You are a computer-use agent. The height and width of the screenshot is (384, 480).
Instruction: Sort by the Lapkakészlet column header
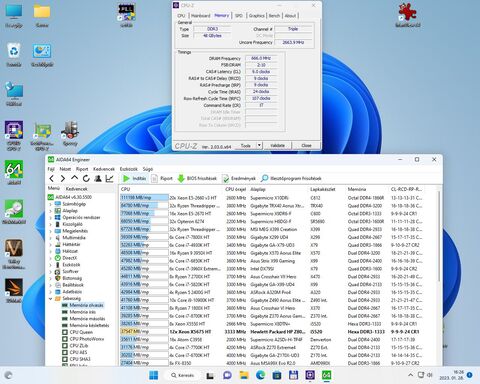click(x=322, y=189)
